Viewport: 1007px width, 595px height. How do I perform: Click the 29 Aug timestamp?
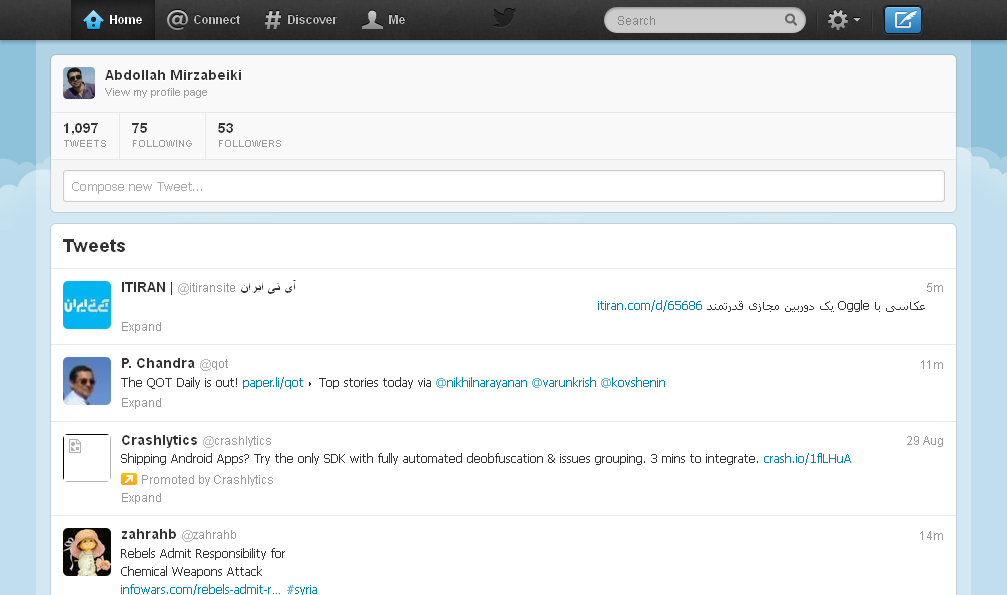point(925,441)
